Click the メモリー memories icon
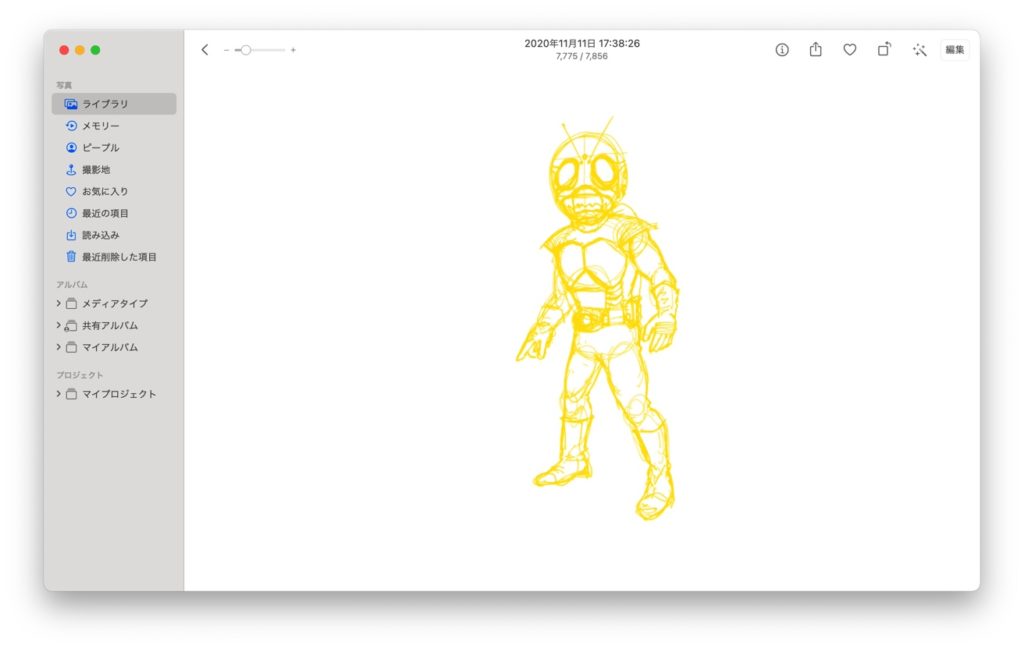Screen dimensions: 1024x649 pyautogui.click(x=71, y=125)
